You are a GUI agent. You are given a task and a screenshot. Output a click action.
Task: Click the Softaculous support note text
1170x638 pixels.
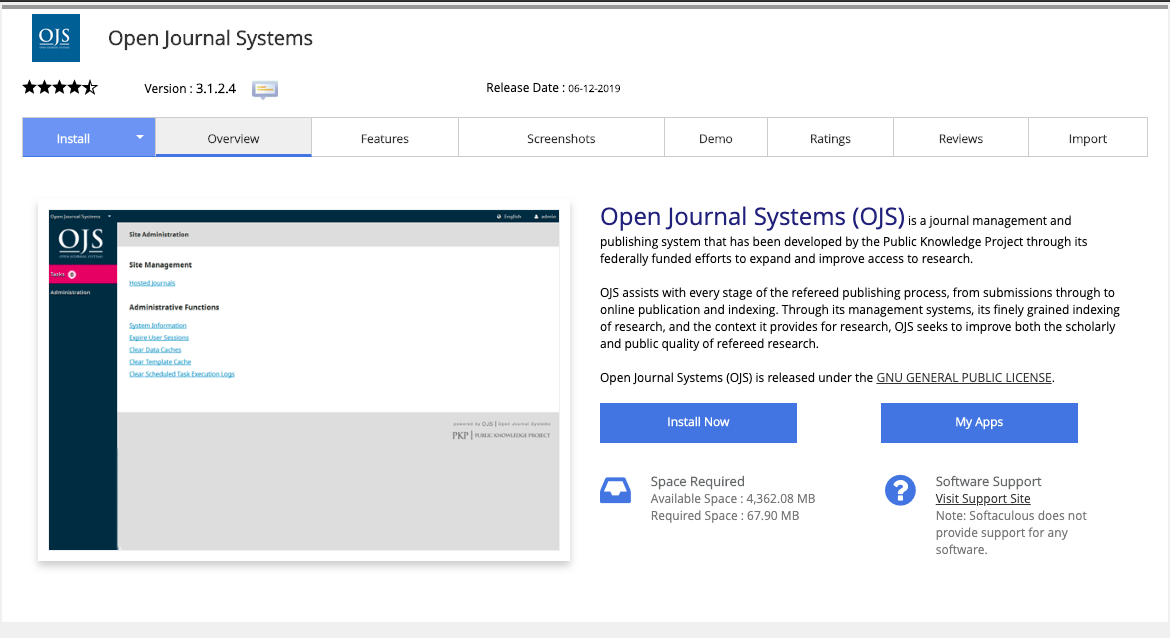coord(1011,533)
